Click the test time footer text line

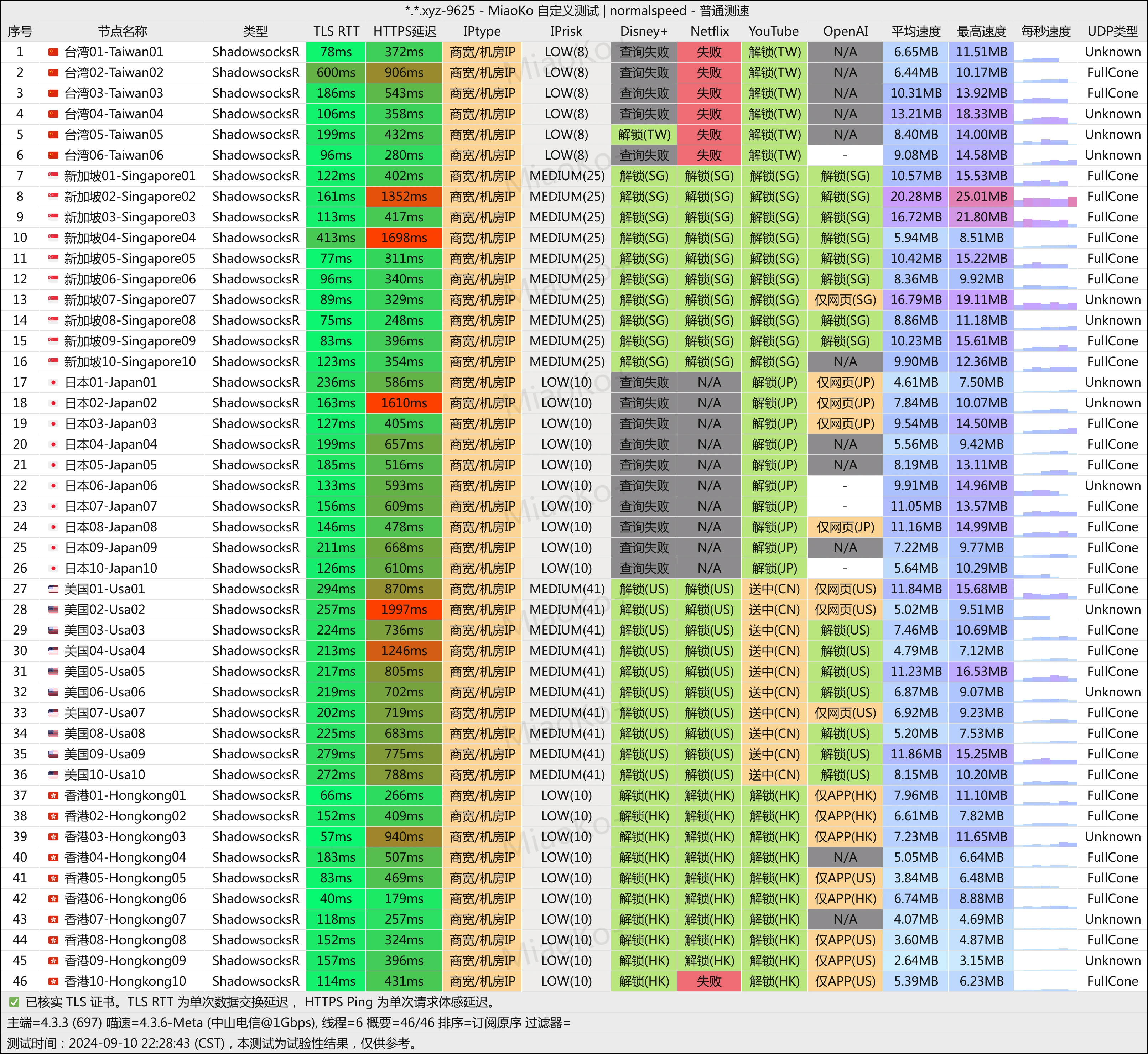coord(211,1043)
